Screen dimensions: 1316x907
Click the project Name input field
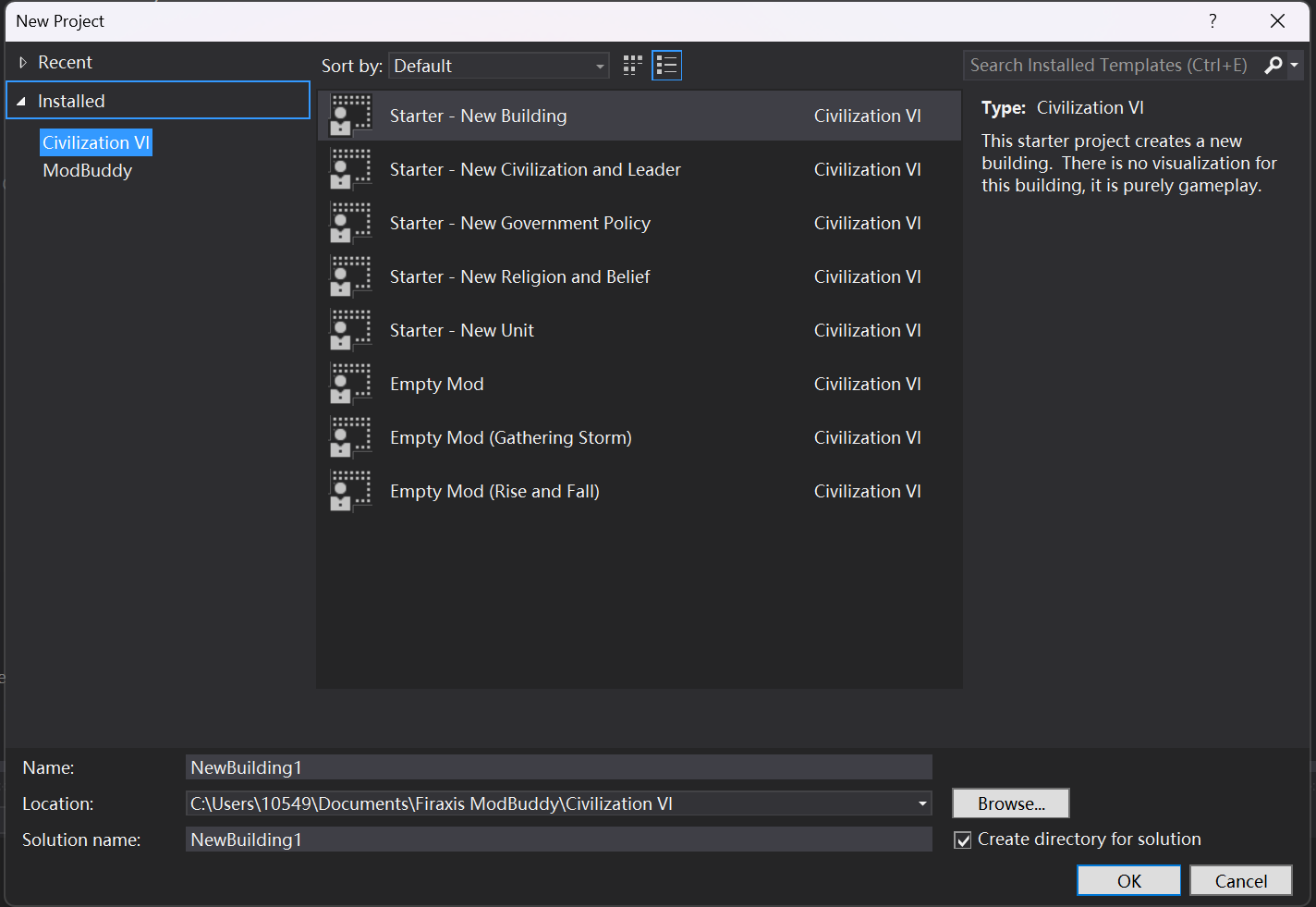click(x=557, y=768)
